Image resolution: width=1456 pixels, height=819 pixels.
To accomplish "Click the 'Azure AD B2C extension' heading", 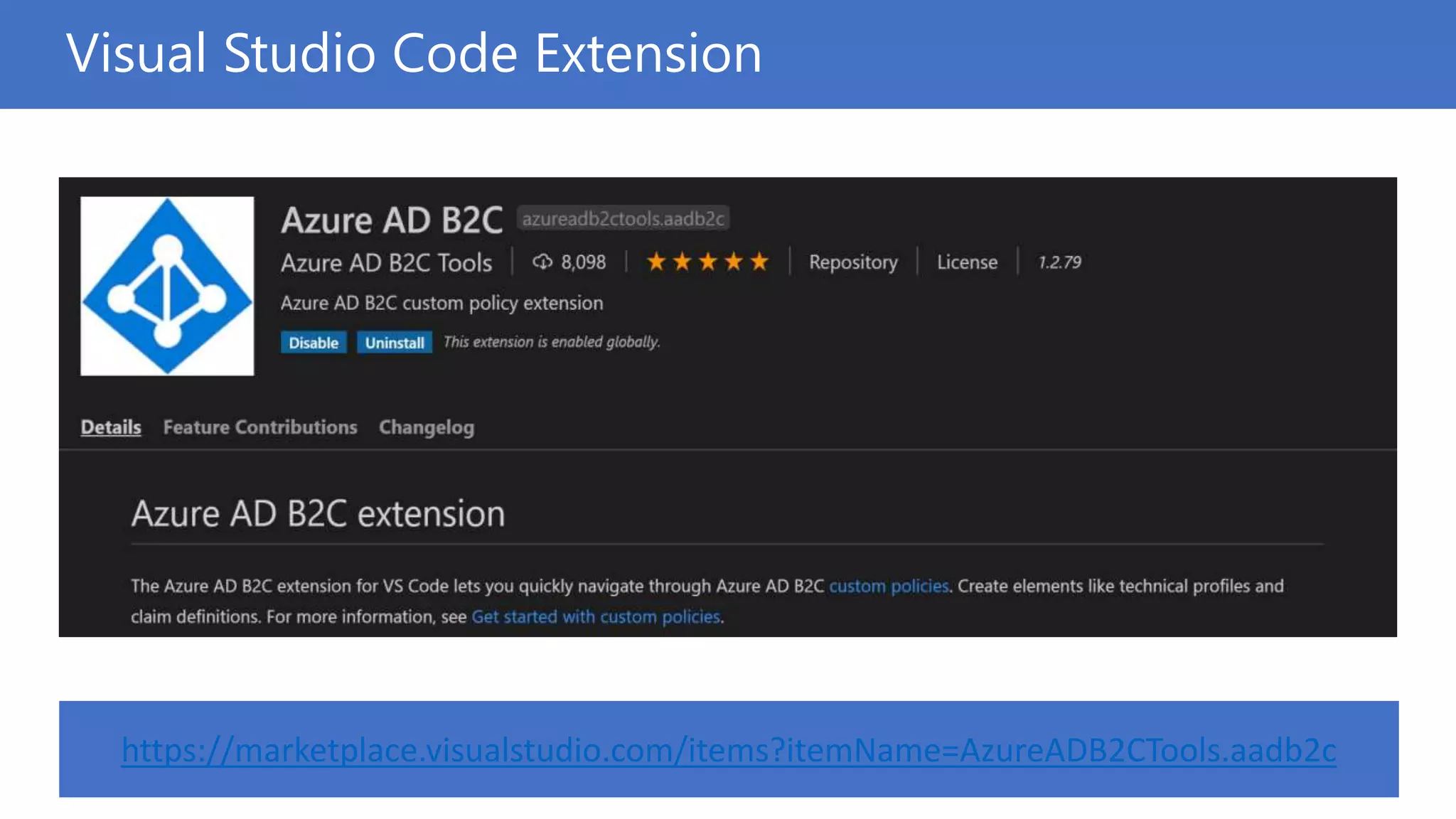I will tap(318, 513).
